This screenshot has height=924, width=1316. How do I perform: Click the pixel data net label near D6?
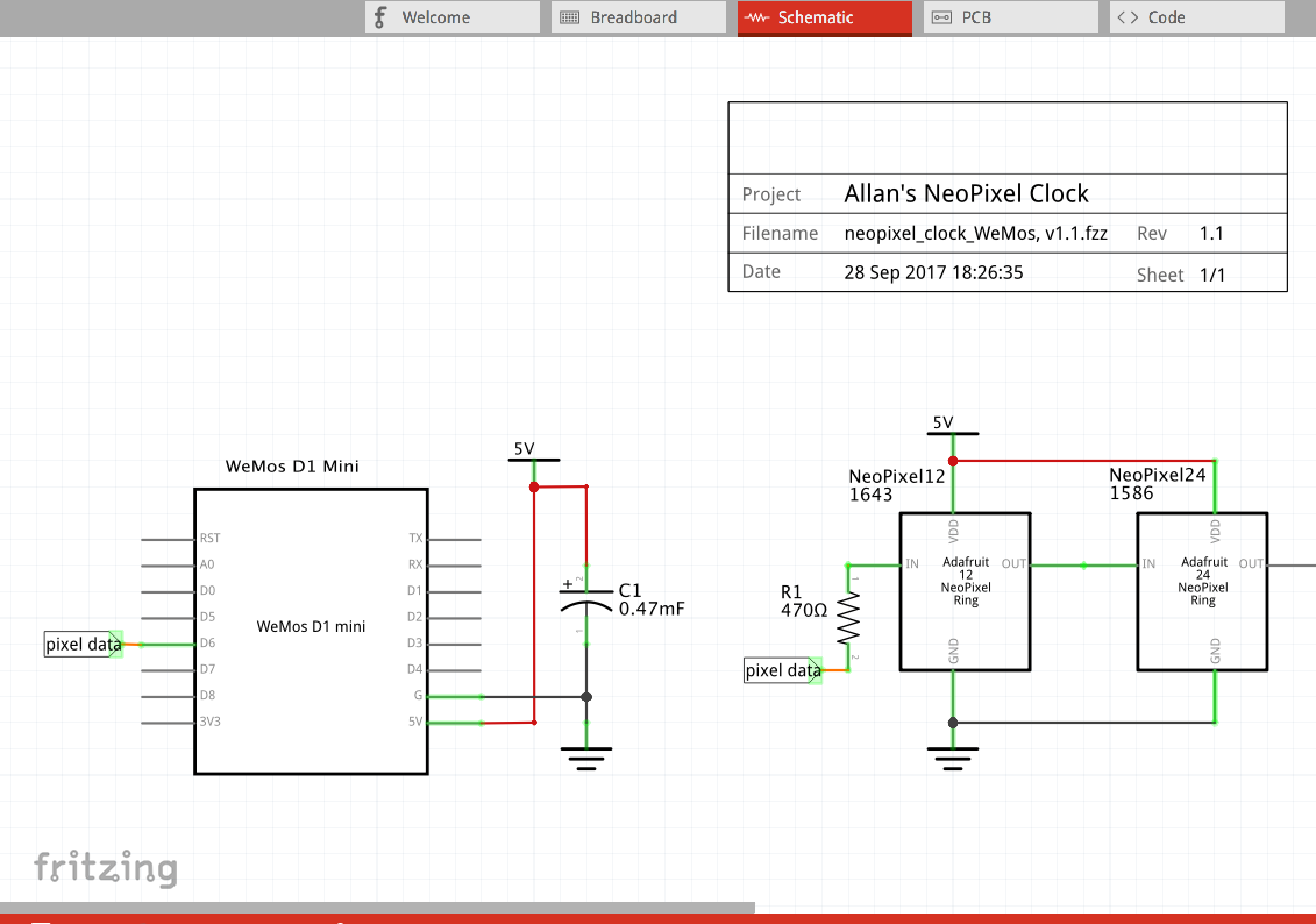tap(83, 644)
